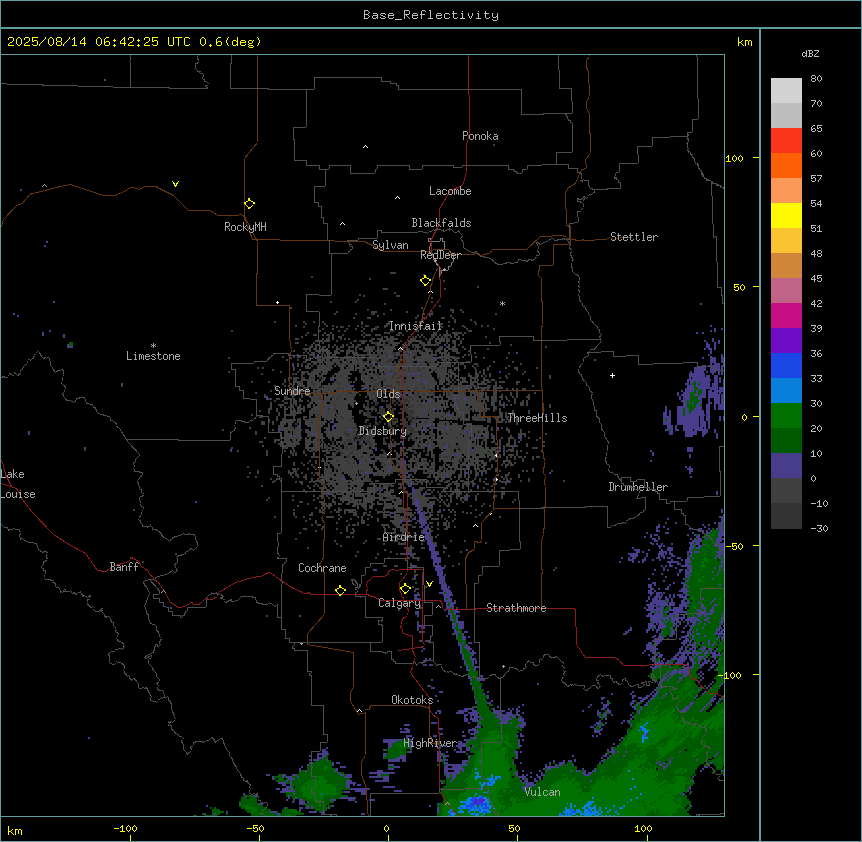Click the km unit label at bottom left
Viewport: 862px width, 842px height.
click(15, 831)
